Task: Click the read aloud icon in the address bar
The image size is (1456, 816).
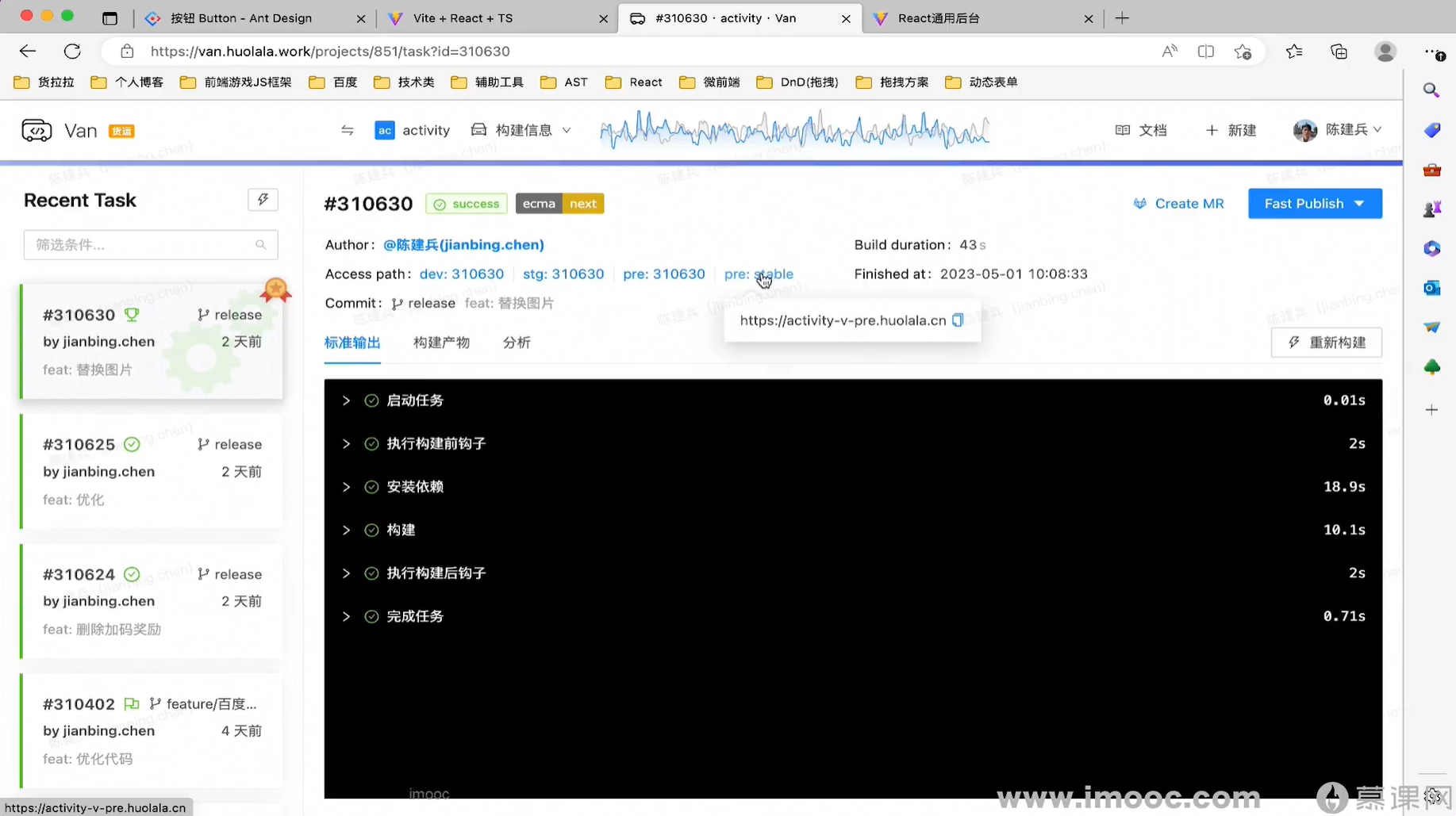Action: 1169,52
